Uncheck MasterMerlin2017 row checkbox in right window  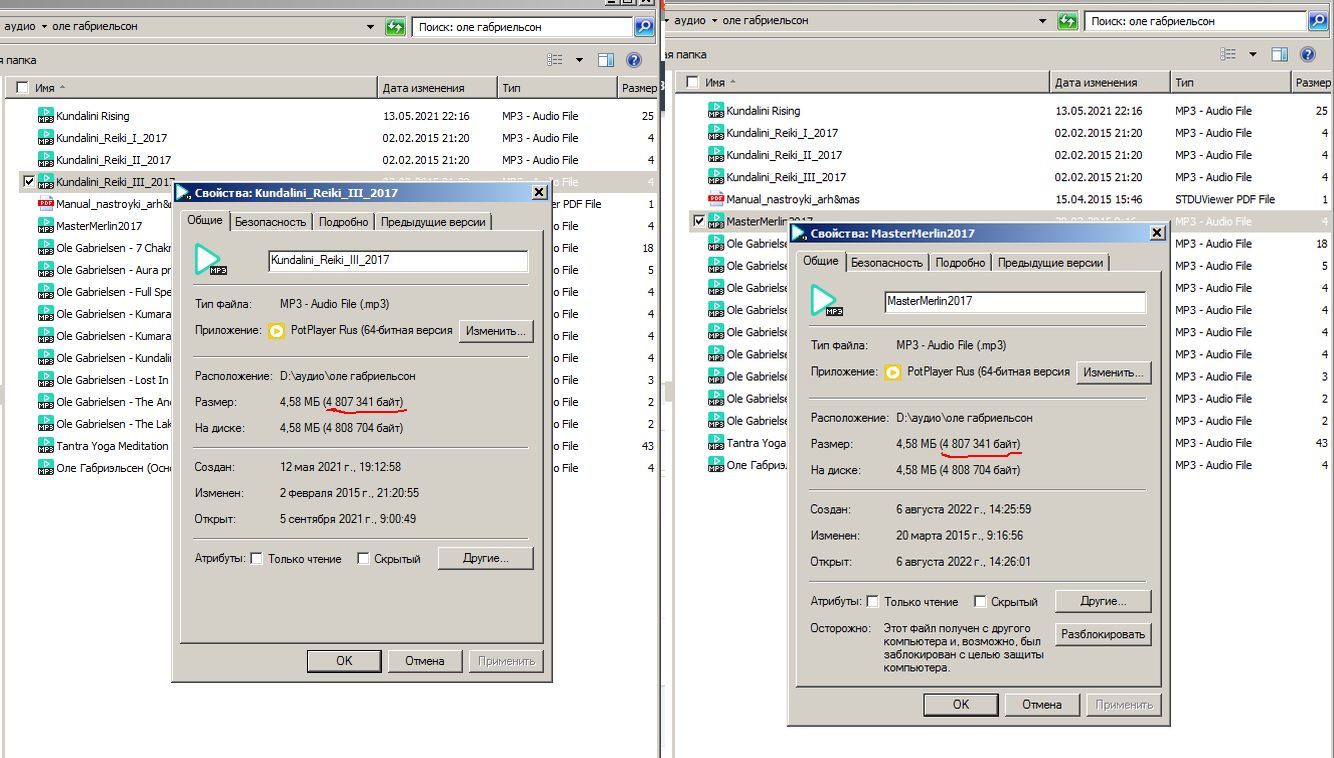[x=698, y=221]
